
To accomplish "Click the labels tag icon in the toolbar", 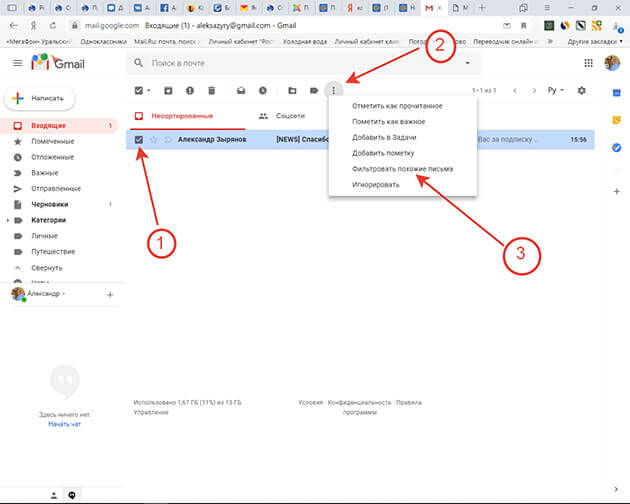I will click(313, 91).
